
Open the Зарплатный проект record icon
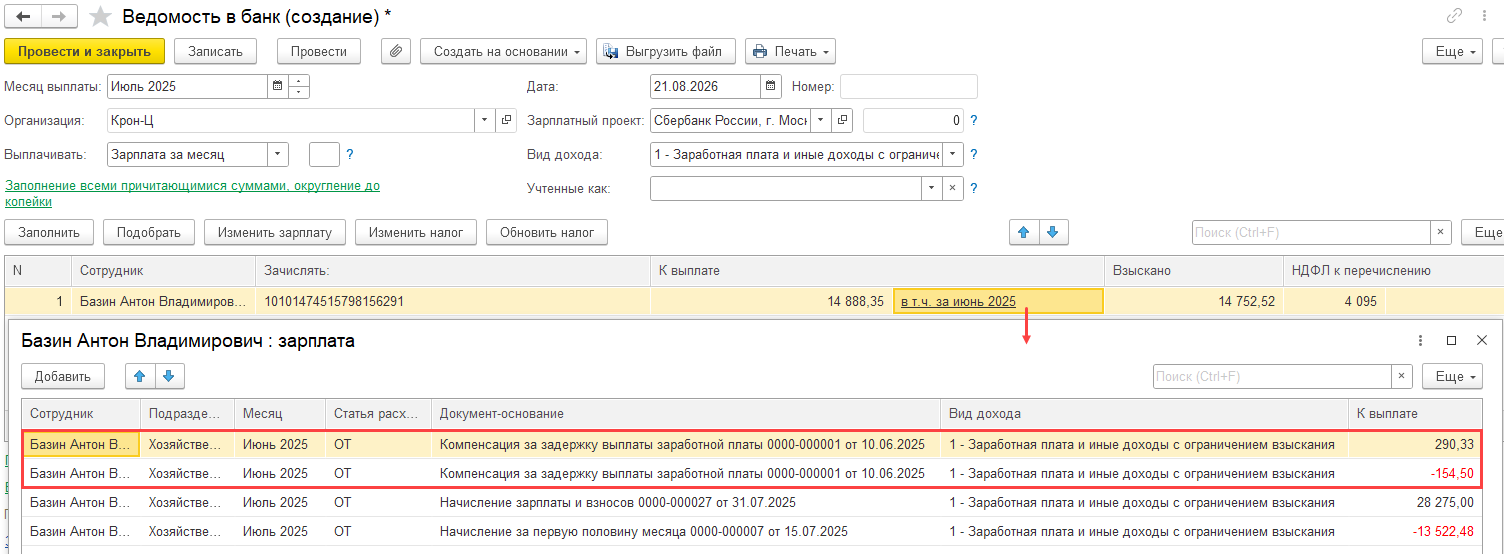click(x=843, y=121)
